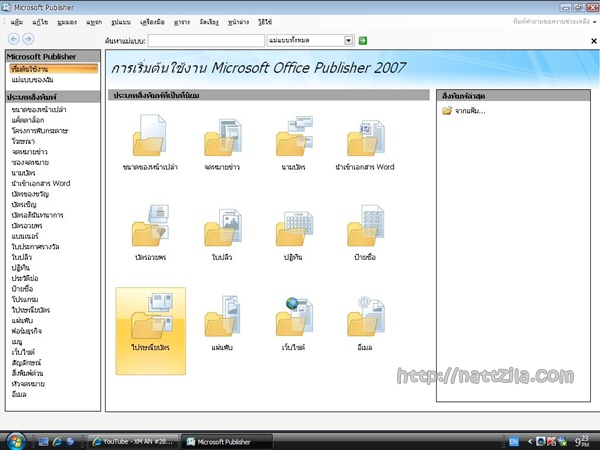Click the Back arrow button
This screenshot has height=450, width=600.
[x=14, y=39]
